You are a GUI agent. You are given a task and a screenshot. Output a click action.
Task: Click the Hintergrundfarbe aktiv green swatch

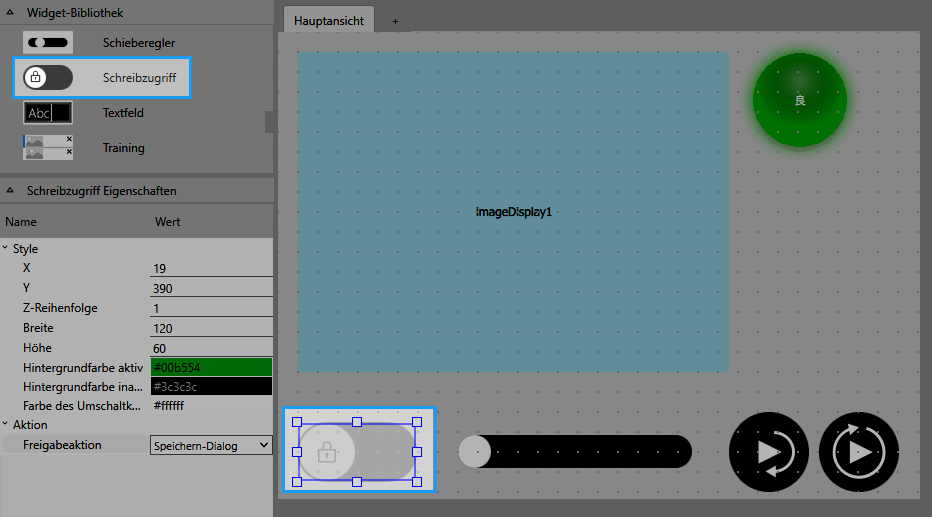pos(211,367)
